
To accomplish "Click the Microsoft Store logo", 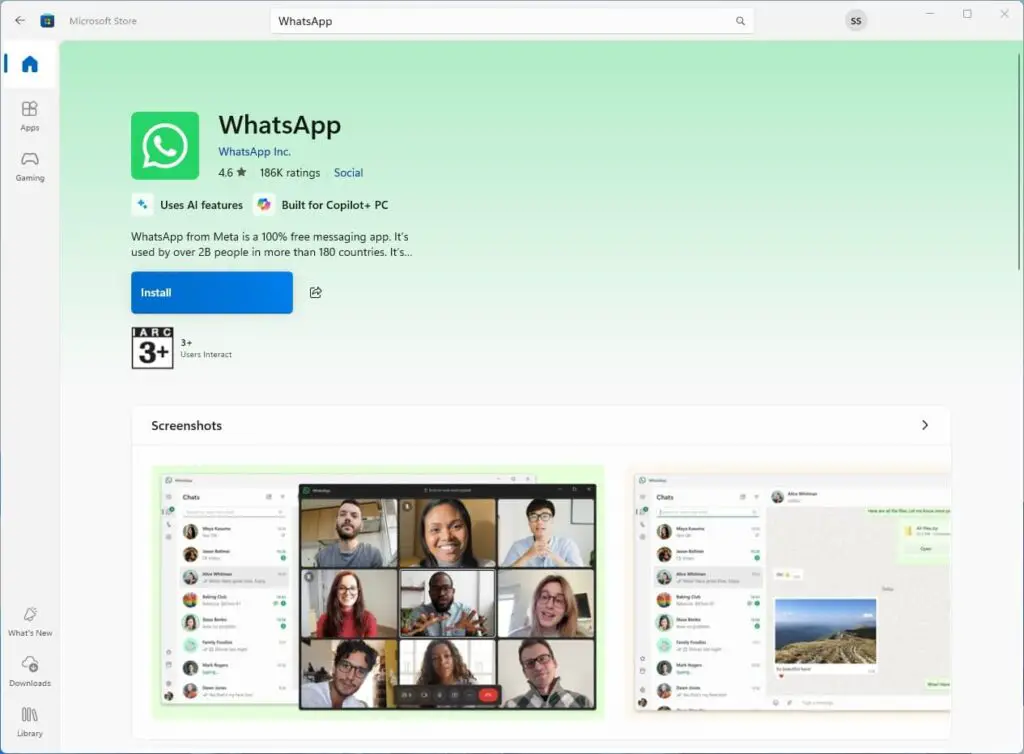I will (47, 20).
